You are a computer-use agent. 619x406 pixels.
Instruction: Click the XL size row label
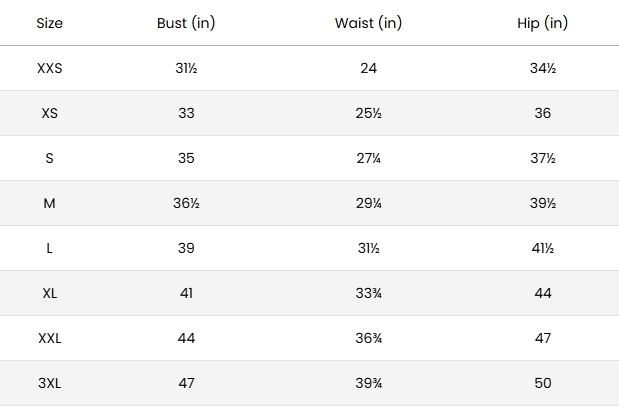tap(49, 293)
